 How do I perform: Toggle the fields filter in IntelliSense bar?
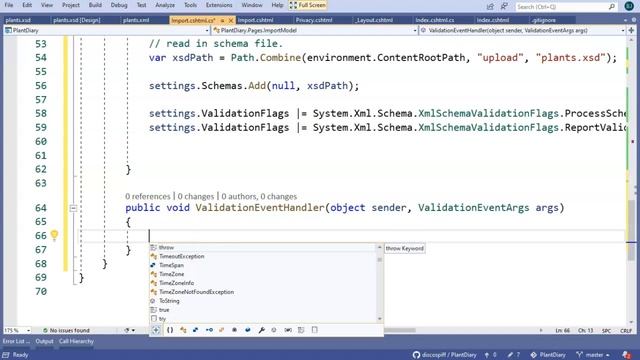[x=248, y=330]
